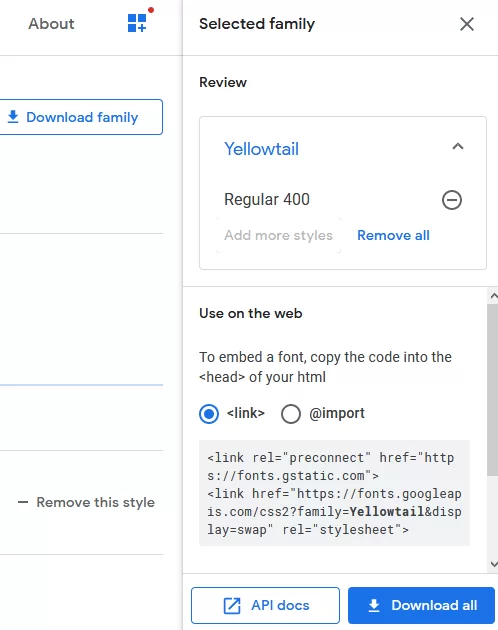The image size is (498, 630).
Task: Collapse the Yellowtail family section
Action: (458, 146)
